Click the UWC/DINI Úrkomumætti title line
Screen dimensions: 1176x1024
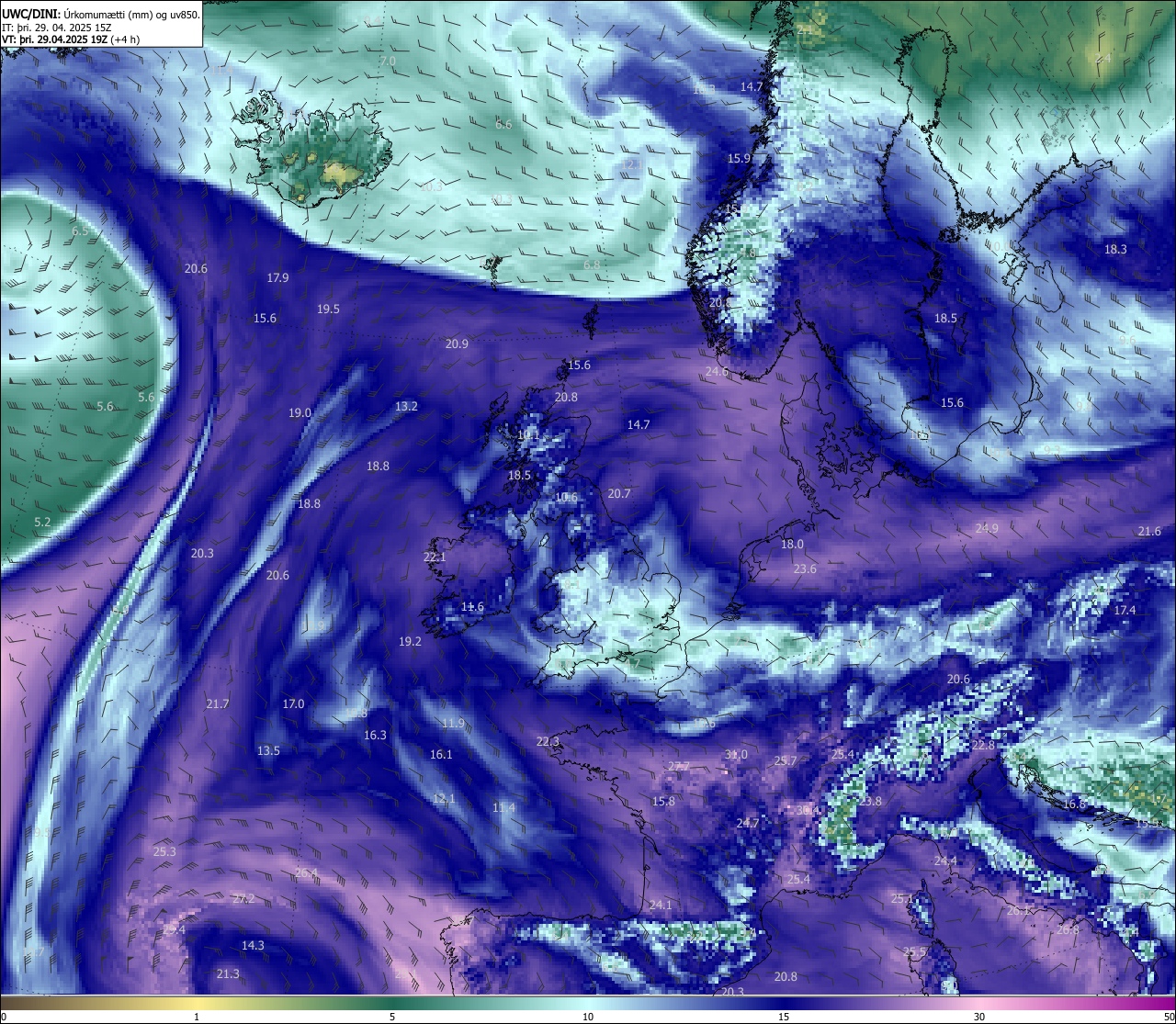pyautogui.click(x=101, y=15)
